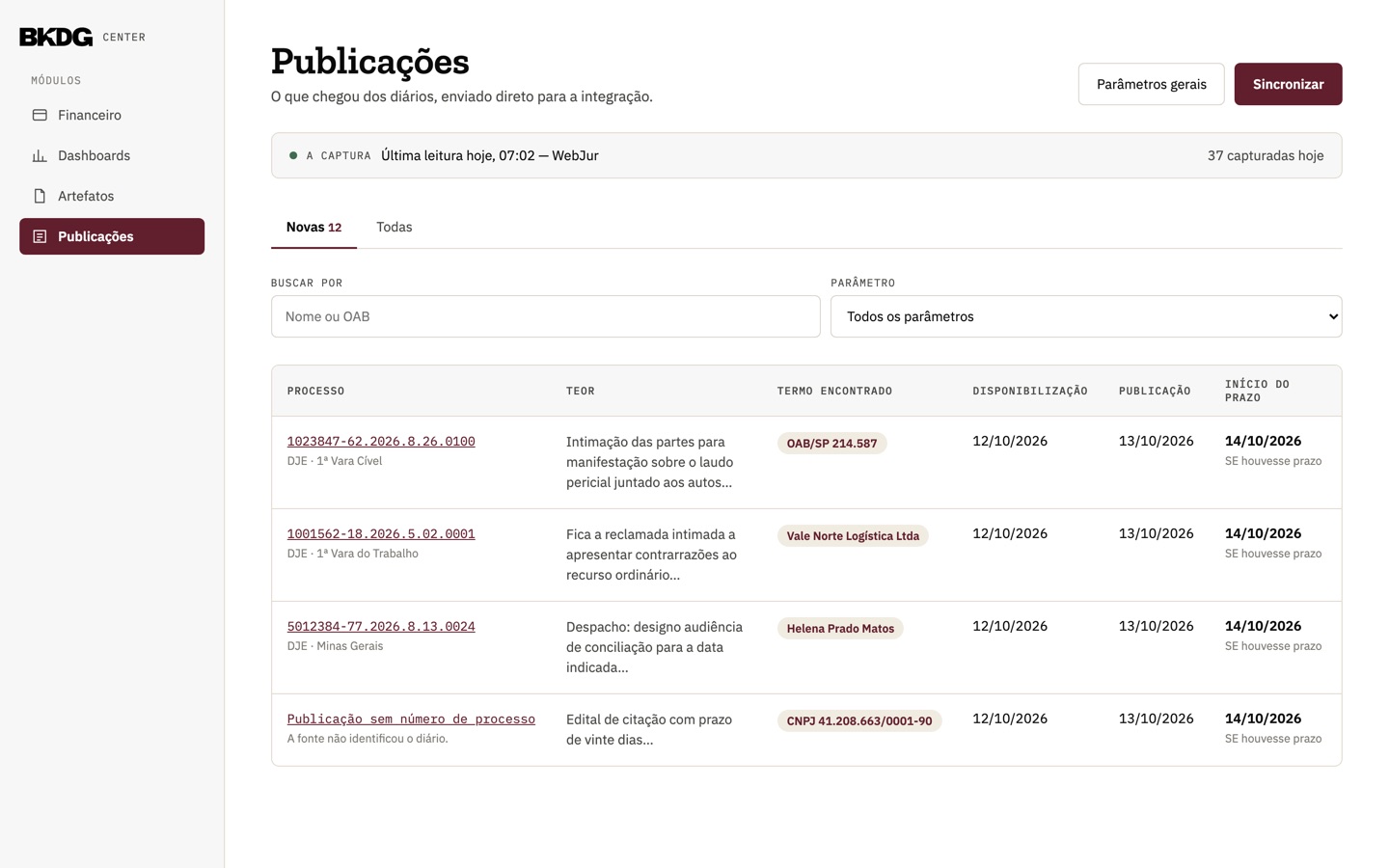The height and width of the screenshot is (868, 1389).
Task: Click 'DJE · 1ª Vara Cível' subtitle
Action: tap(335, 461)
